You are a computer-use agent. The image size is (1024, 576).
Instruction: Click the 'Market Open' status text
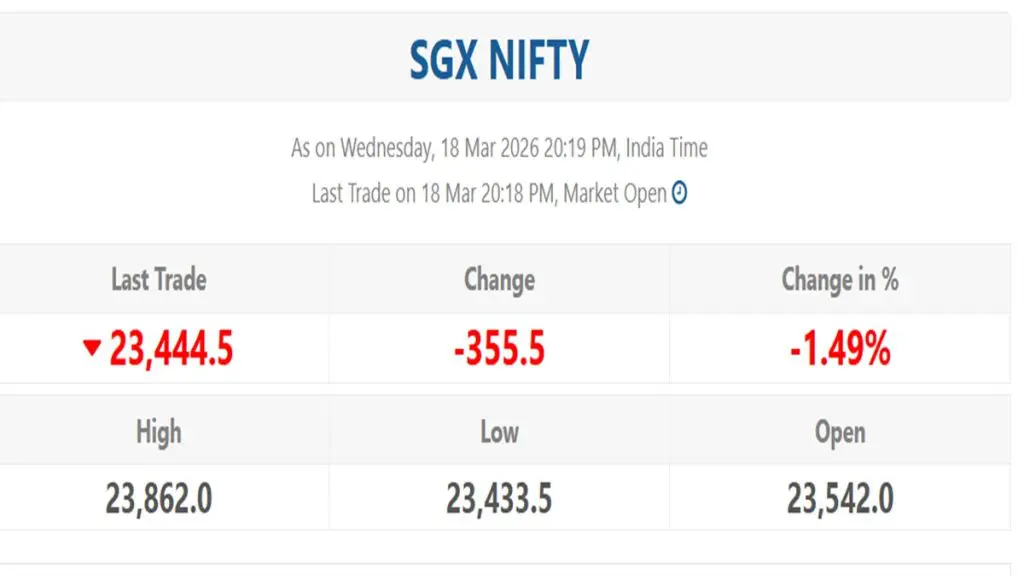(x=614, y=194)
